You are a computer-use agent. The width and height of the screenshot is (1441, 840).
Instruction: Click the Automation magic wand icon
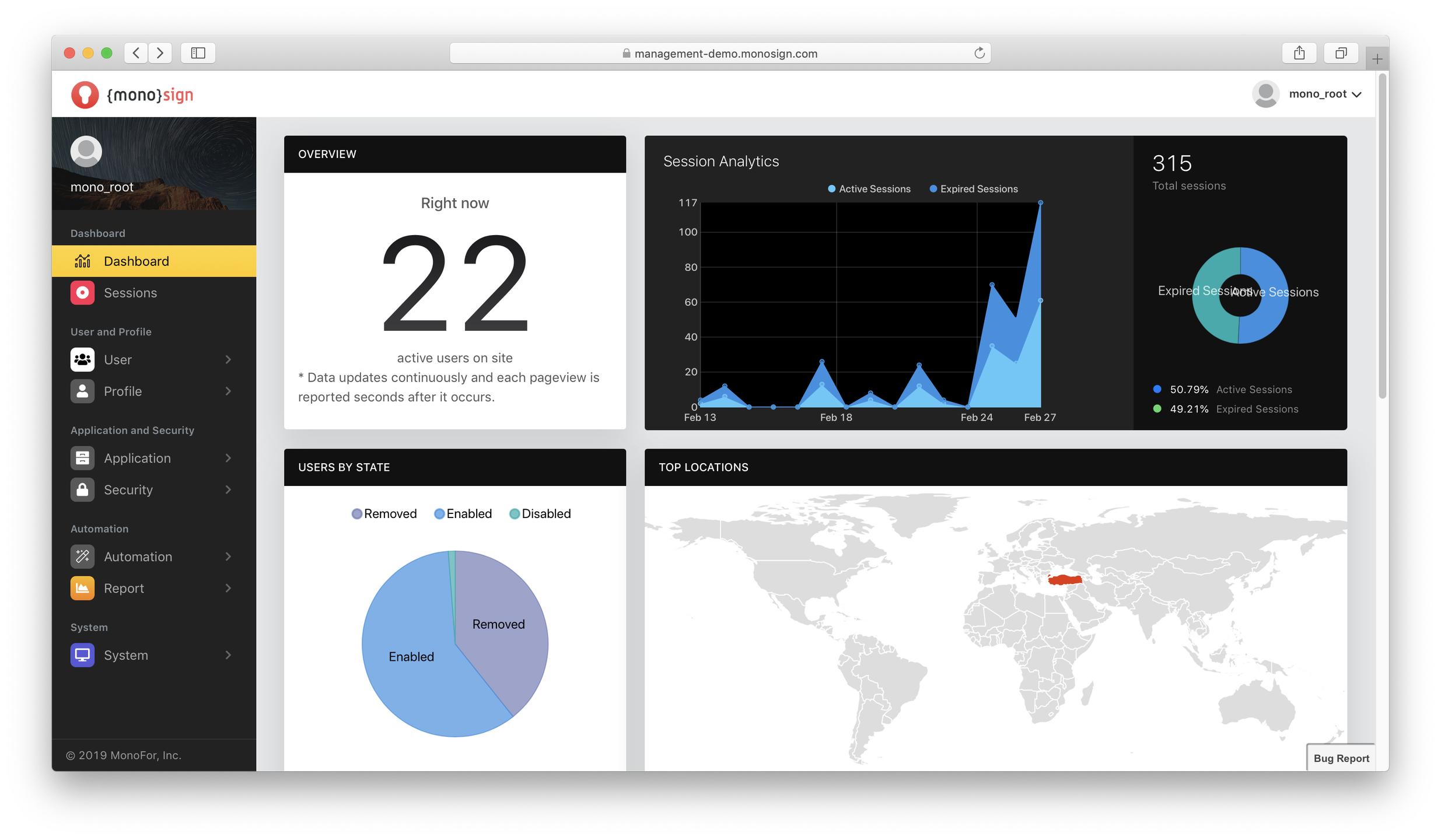coord(82,556)
